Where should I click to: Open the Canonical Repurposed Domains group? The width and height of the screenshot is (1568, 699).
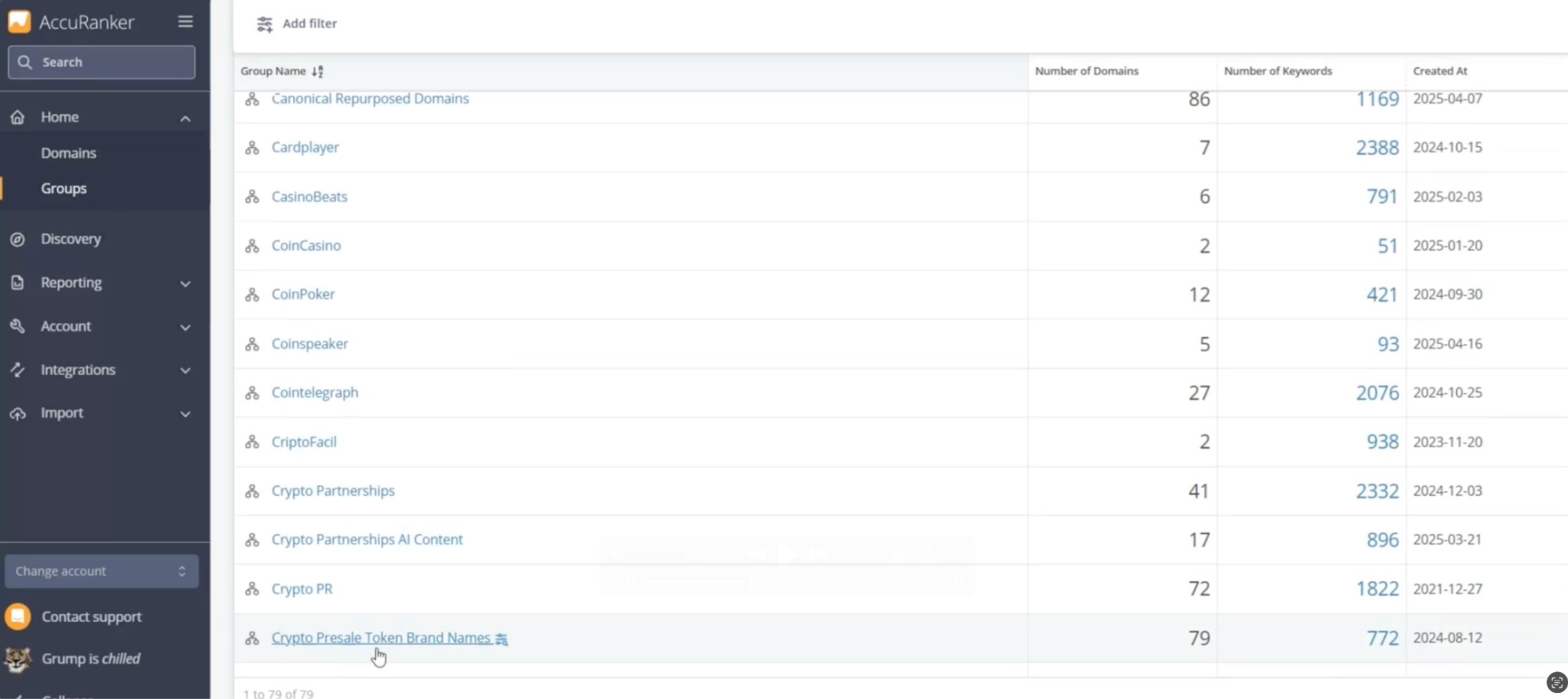coord(370,99)
